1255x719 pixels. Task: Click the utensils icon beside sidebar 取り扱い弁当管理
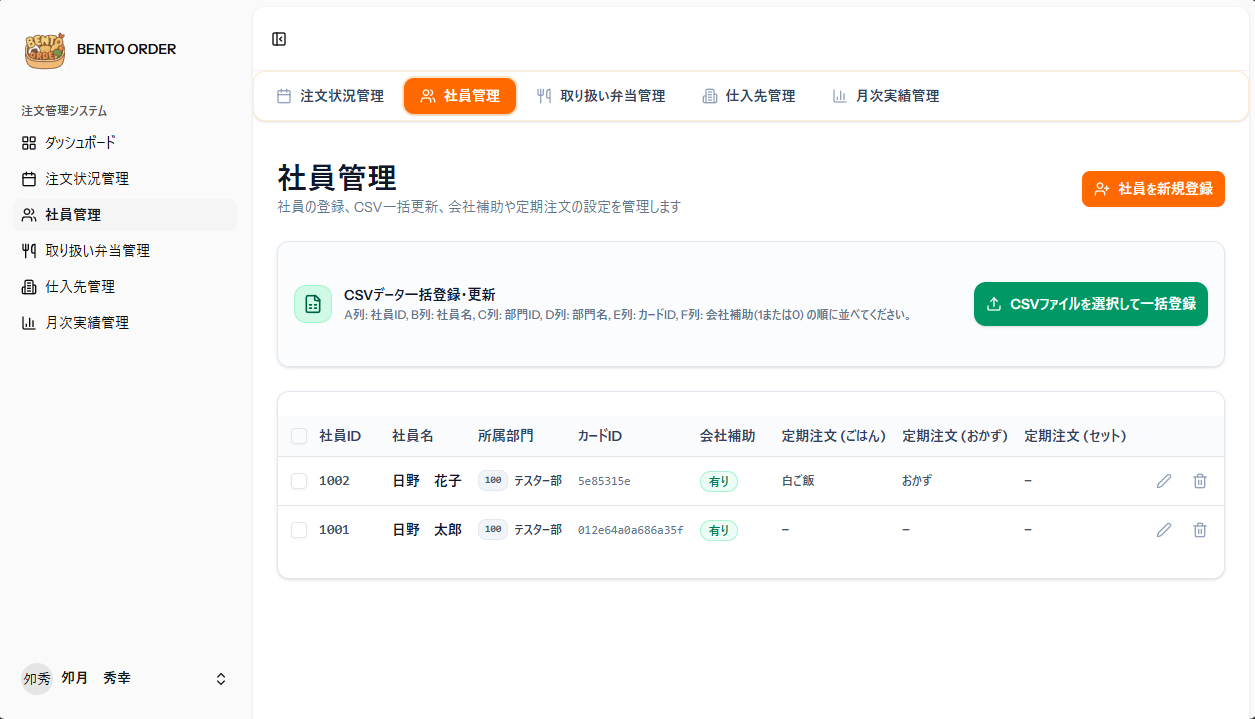tap(29, 251)
